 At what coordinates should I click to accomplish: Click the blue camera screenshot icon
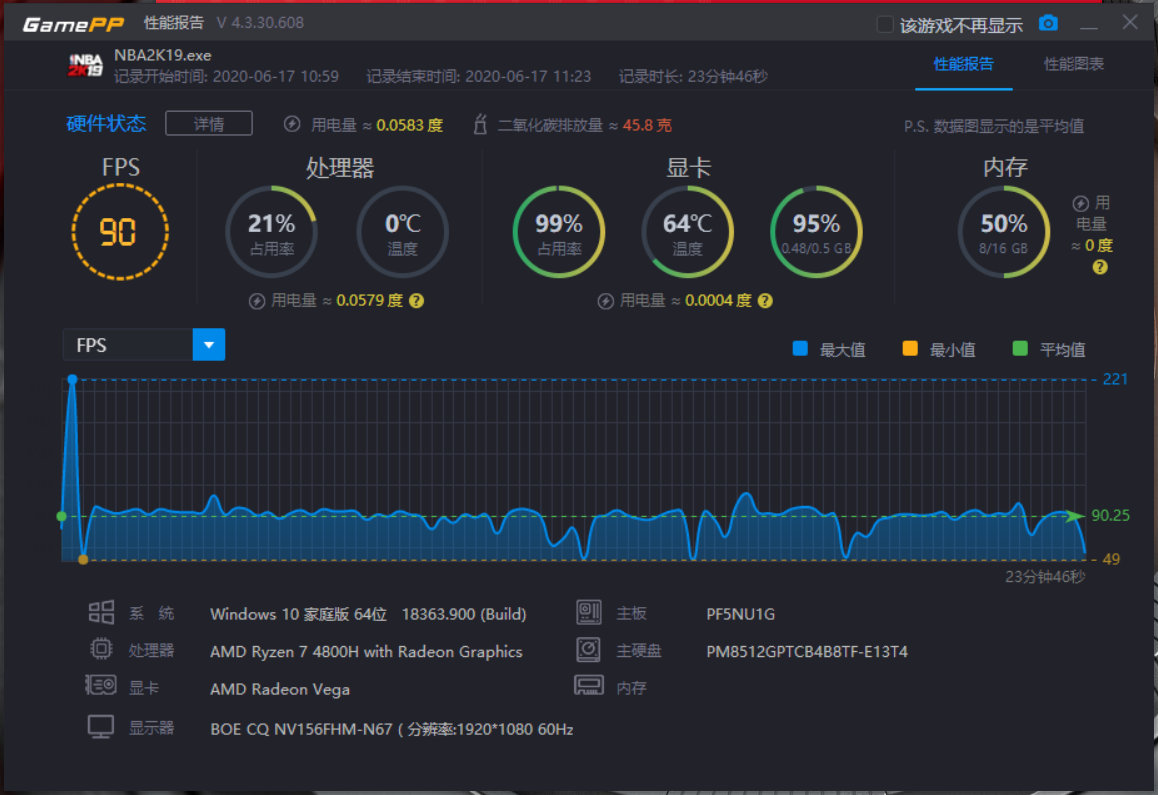click(x=1047, y=22)
